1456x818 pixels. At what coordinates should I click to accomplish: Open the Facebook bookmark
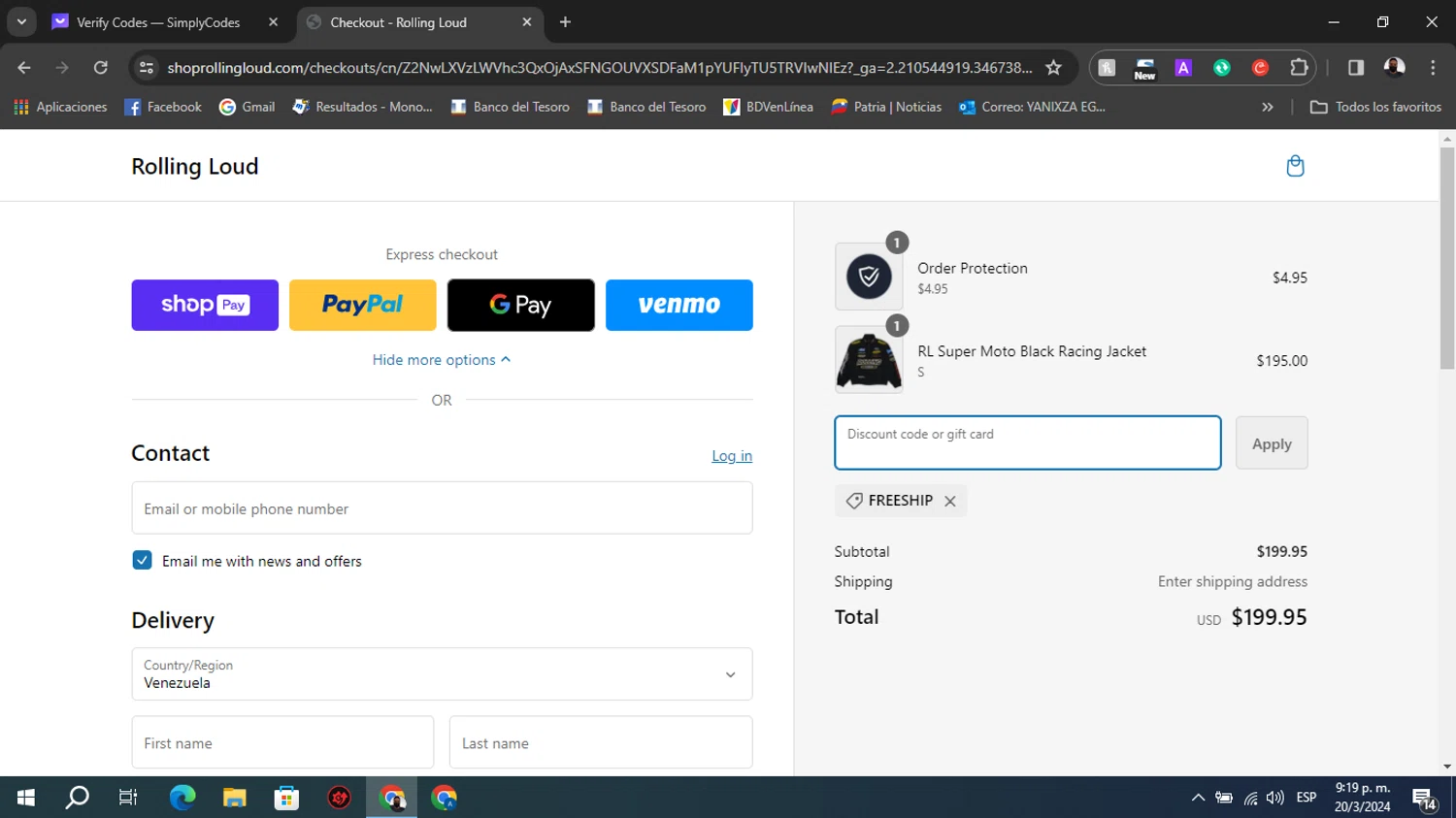pyautogui.click(x=163, y=107)
